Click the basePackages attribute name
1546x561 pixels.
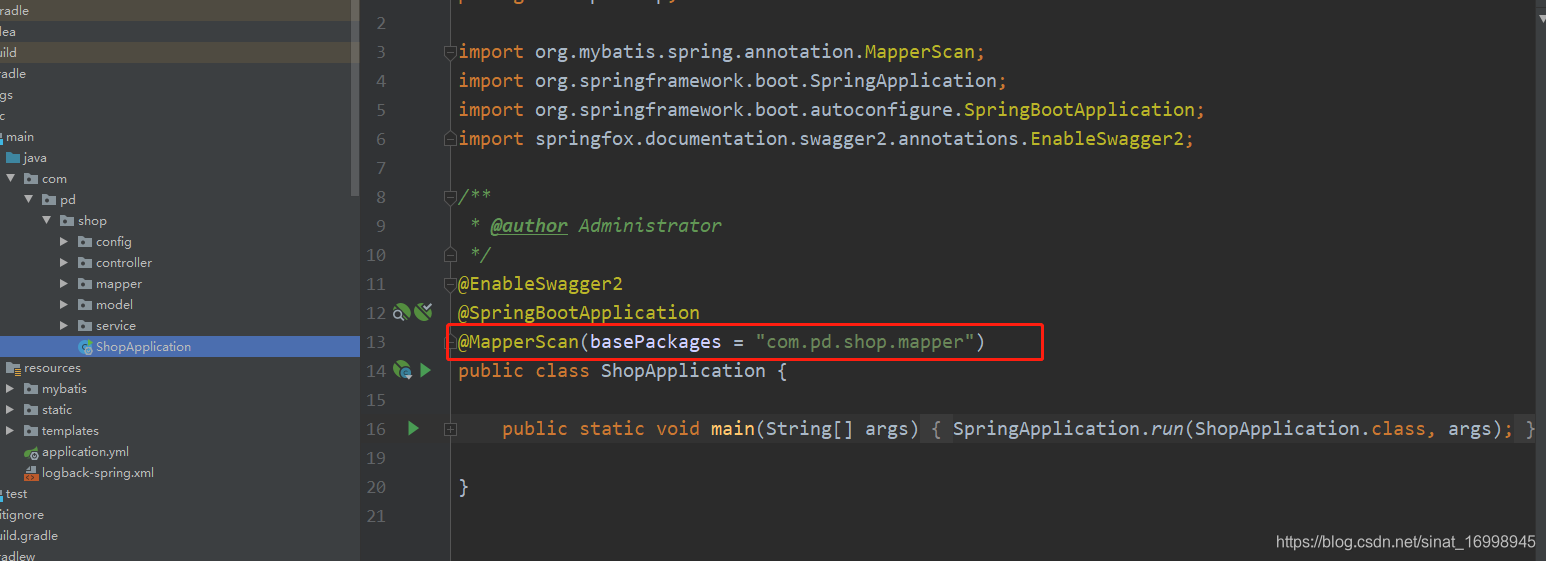click(656, 342)
